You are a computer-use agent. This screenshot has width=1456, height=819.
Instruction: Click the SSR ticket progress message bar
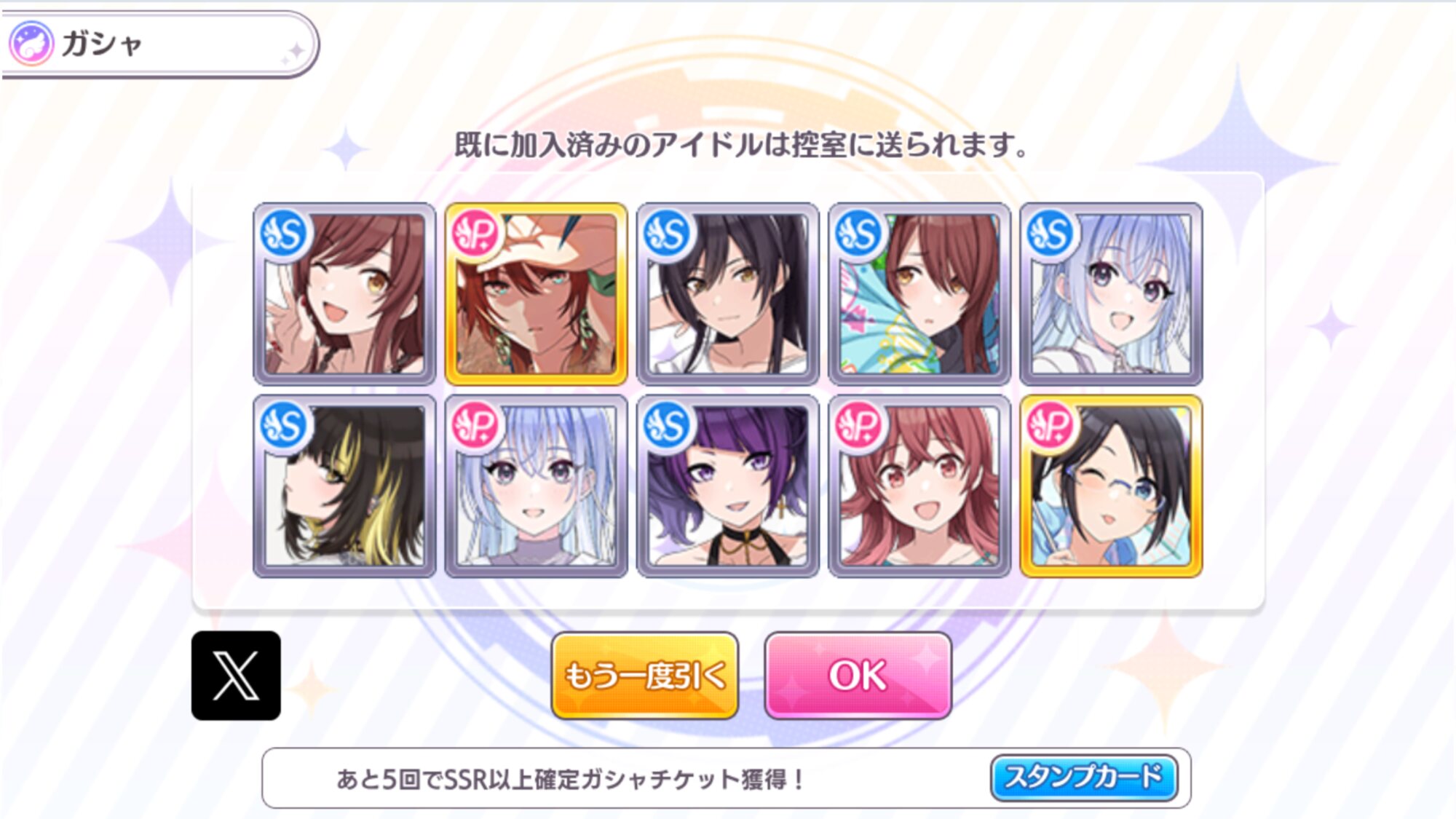pyautogui.click(x=727, y=778)
